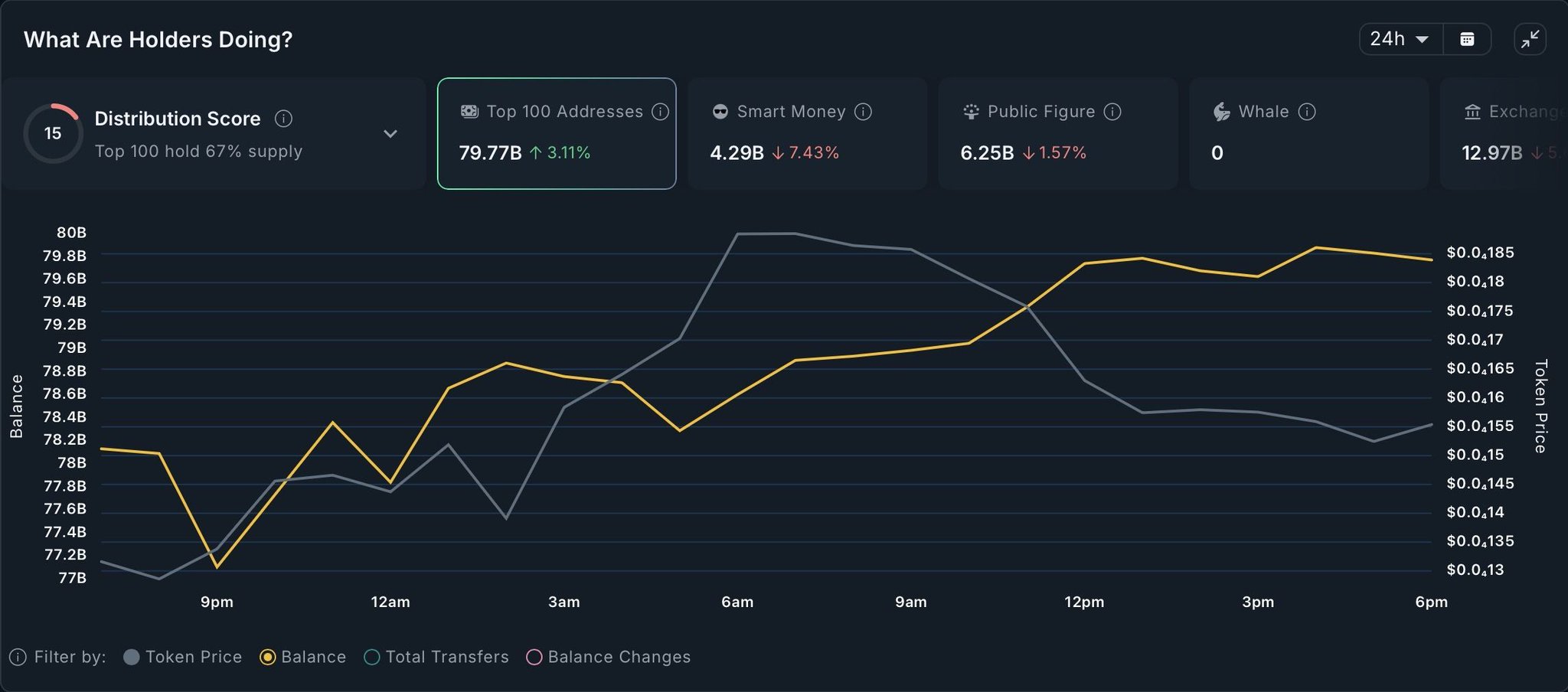1568x692 pixels.
Task: Click the Distribution Score gauge showing 15
Action: (x=53, y=133)
